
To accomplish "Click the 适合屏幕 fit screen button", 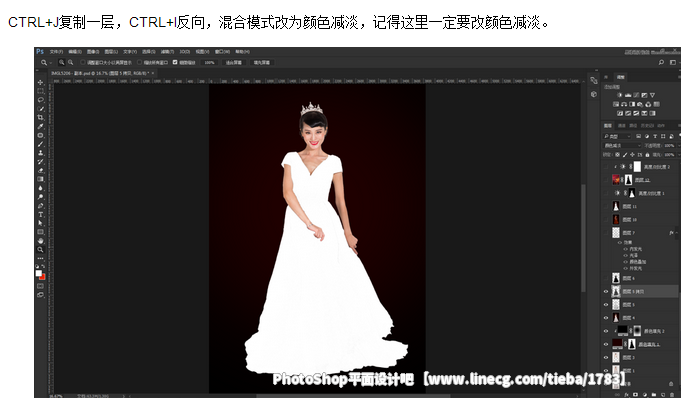I will 234,63.
